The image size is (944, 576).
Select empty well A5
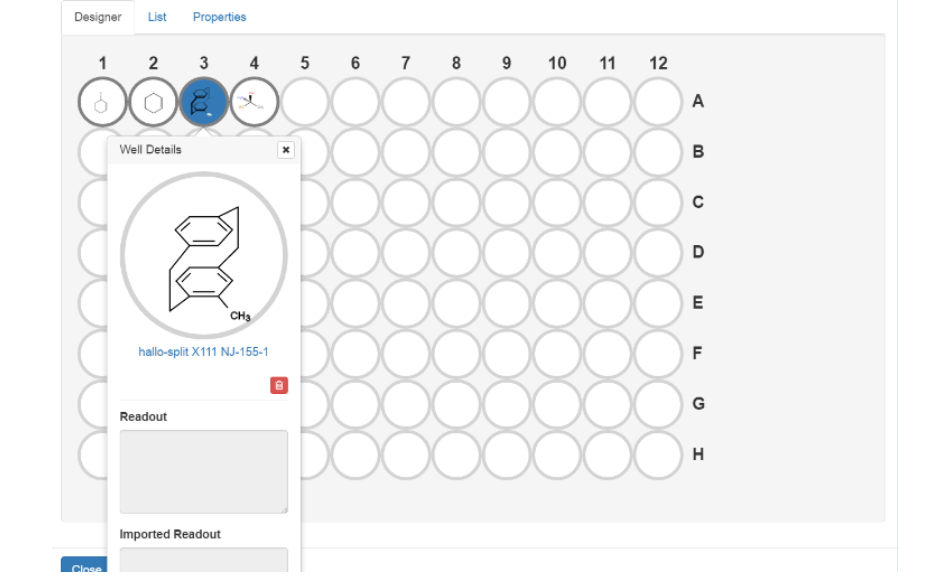(x=305, y=102)
